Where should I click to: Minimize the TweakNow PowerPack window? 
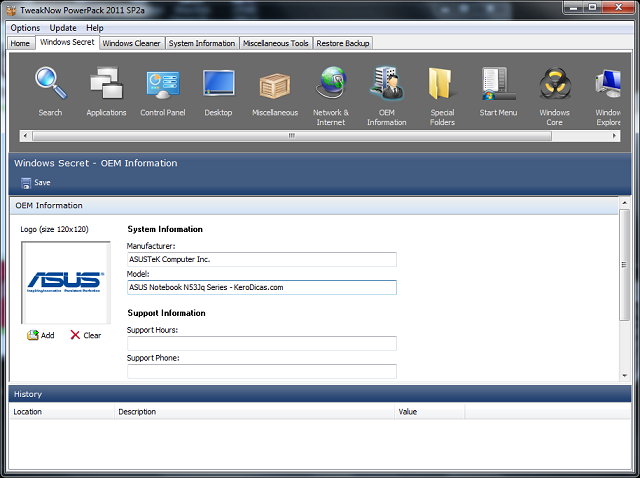[573, 7]
